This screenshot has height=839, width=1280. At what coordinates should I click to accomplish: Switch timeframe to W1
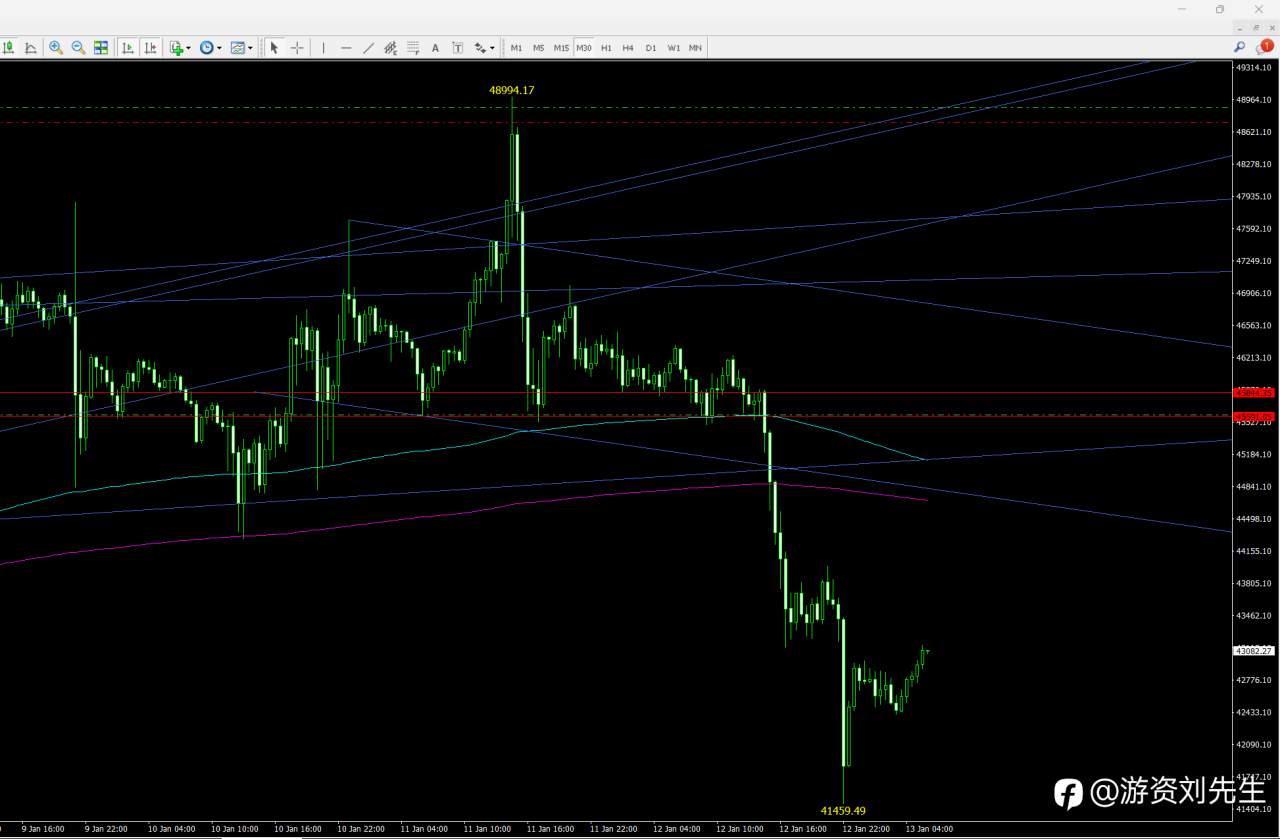[x=674, y=47]
